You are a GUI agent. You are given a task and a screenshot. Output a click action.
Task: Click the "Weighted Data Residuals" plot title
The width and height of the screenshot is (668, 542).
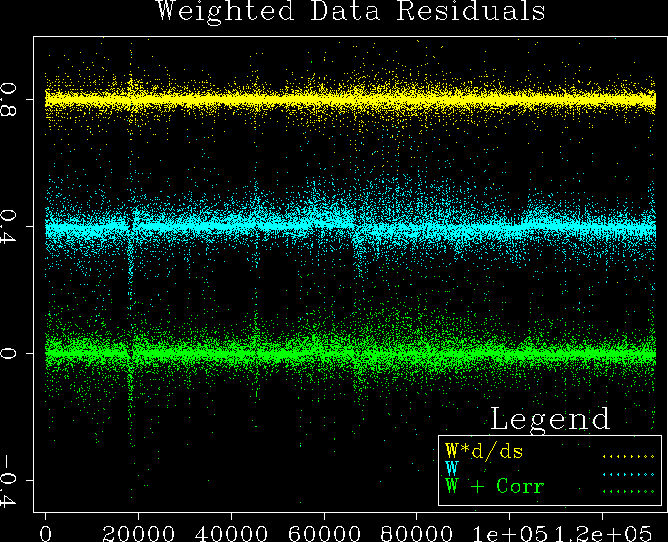coord(350,12)
